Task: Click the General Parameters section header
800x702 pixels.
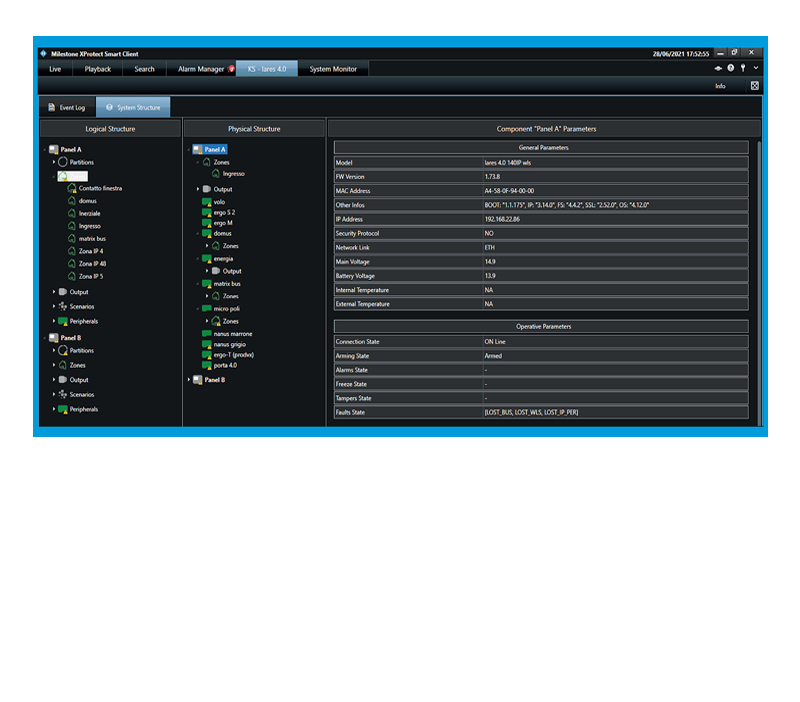Action: click(x=541, y=147)
